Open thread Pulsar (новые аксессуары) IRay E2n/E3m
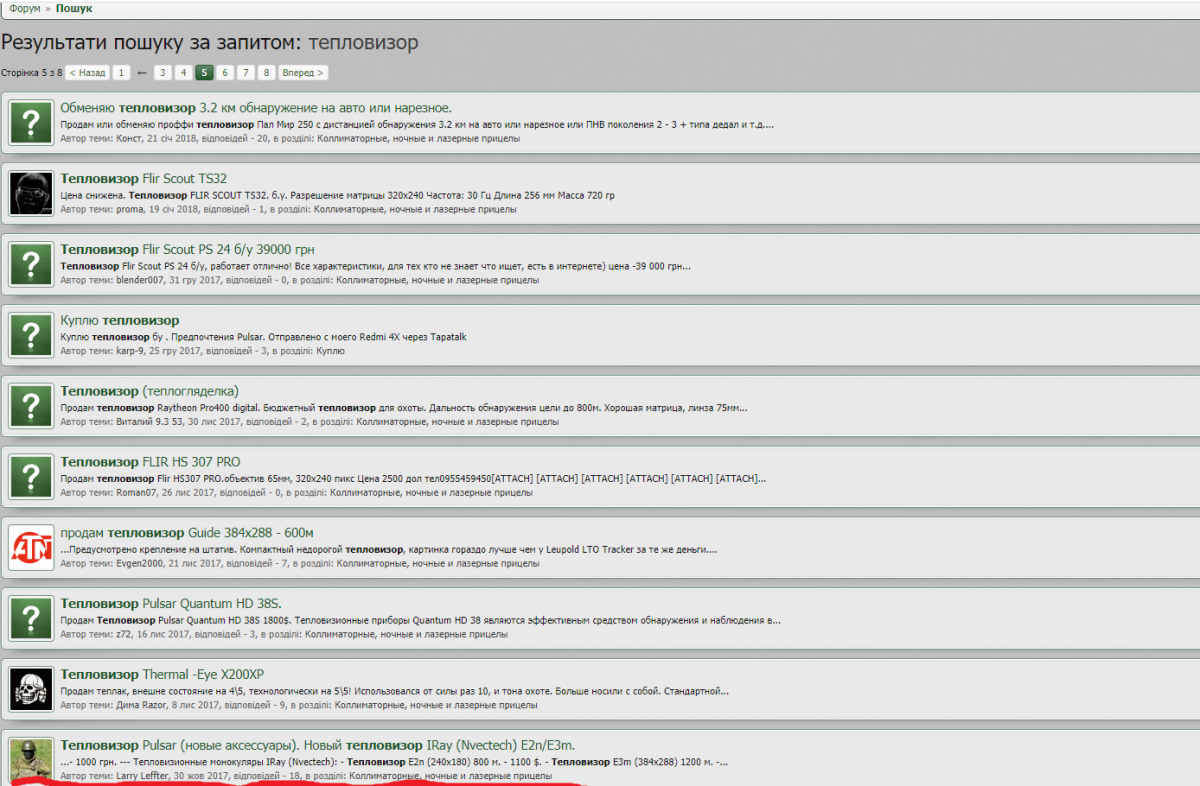Image resolution: width=1200 pixels, height=786 pixels. pyautogui.click(x=318, y=746)
